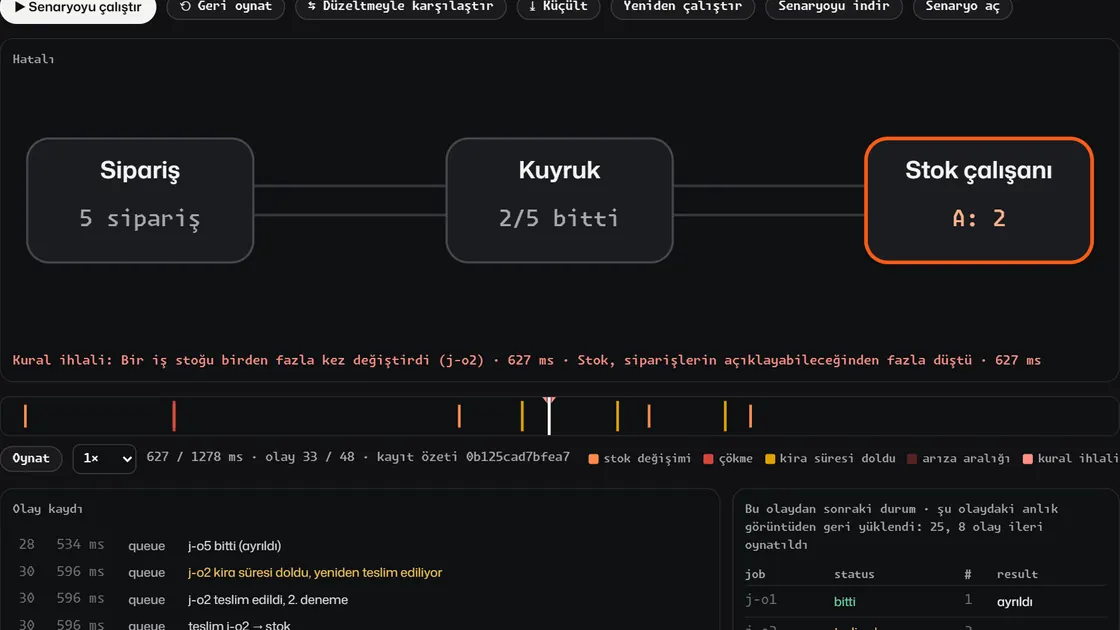The height and width of the screenshot is (630, 1120).
Task: Click the kayıt özeti 0b125cad7bfea7 text
Action: (473, 456)
